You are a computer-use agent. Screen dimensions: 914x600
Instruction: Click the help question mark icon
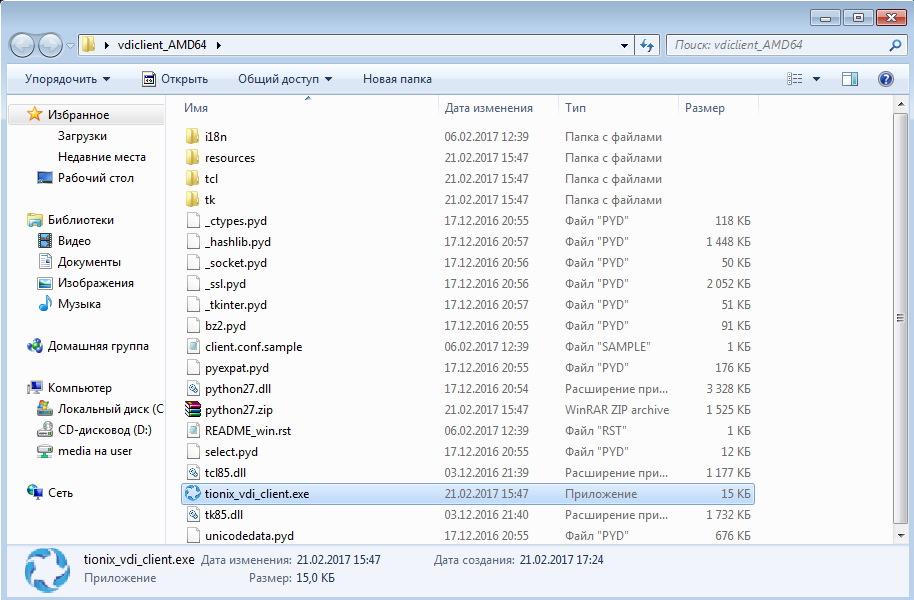(x=885, y=79)
